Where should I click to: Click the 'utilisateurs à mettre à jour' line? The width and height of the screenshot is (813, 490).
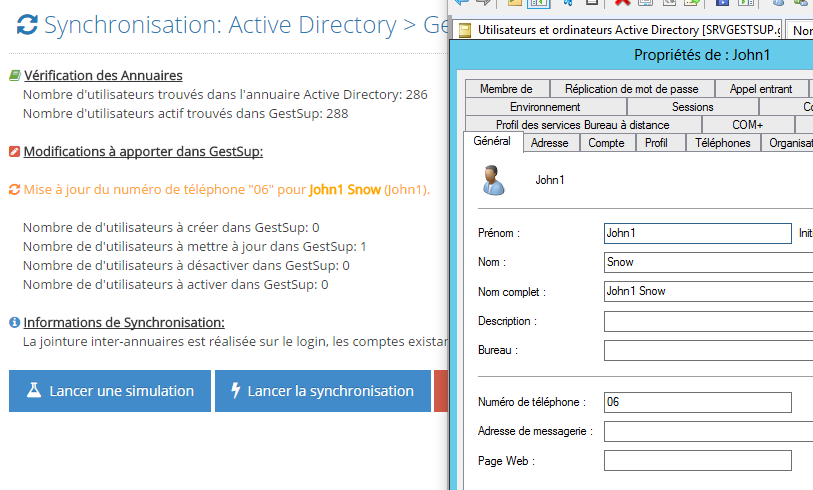[x=194, y=247]
